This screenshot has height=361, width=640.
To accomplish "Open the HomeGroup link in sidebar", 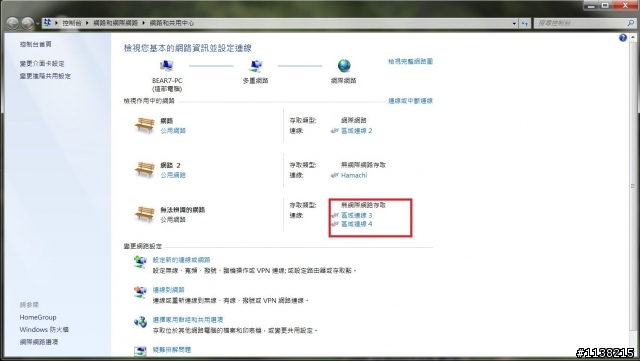I will tap(38, 317).
